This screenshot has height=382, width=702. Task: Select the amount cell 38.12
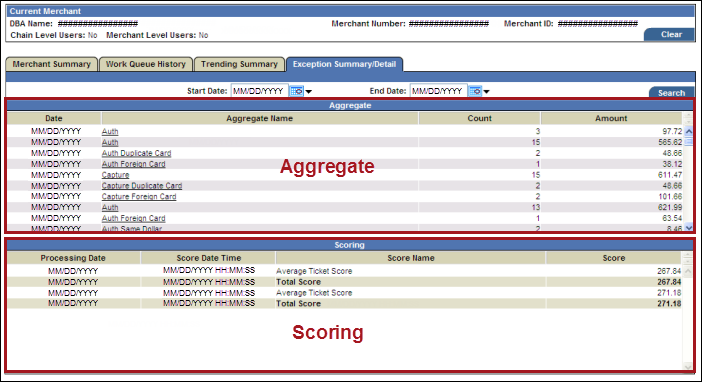[x=672, y=164]
